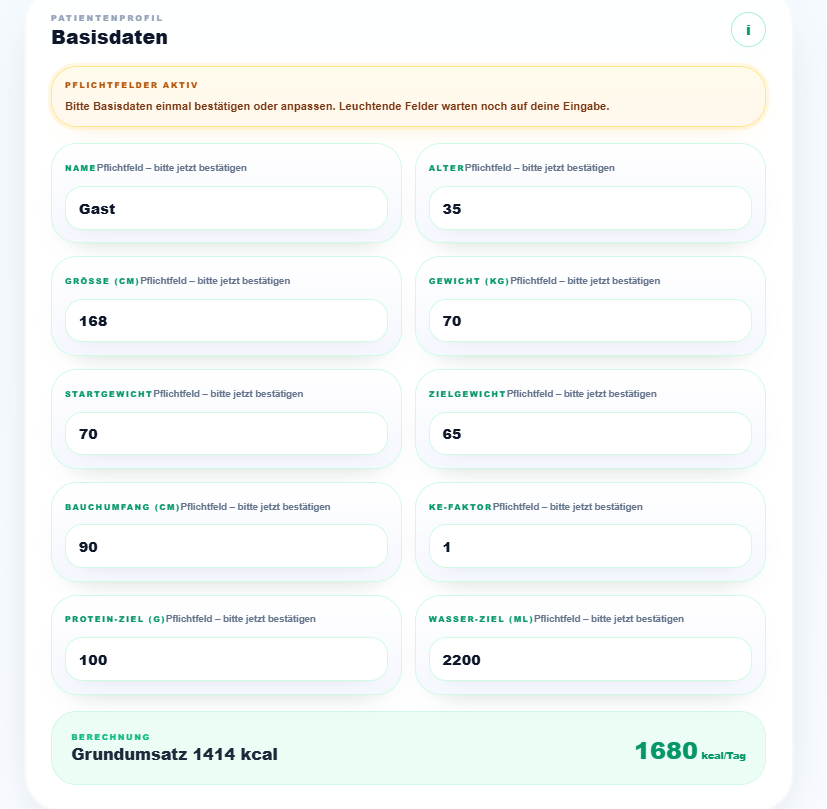Click the Wasser-Ziel (ml) label text

point(481,619)
